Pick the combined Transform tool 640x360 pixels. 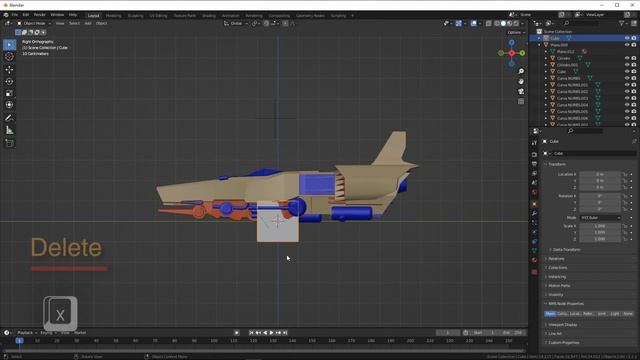click(9, 105)
